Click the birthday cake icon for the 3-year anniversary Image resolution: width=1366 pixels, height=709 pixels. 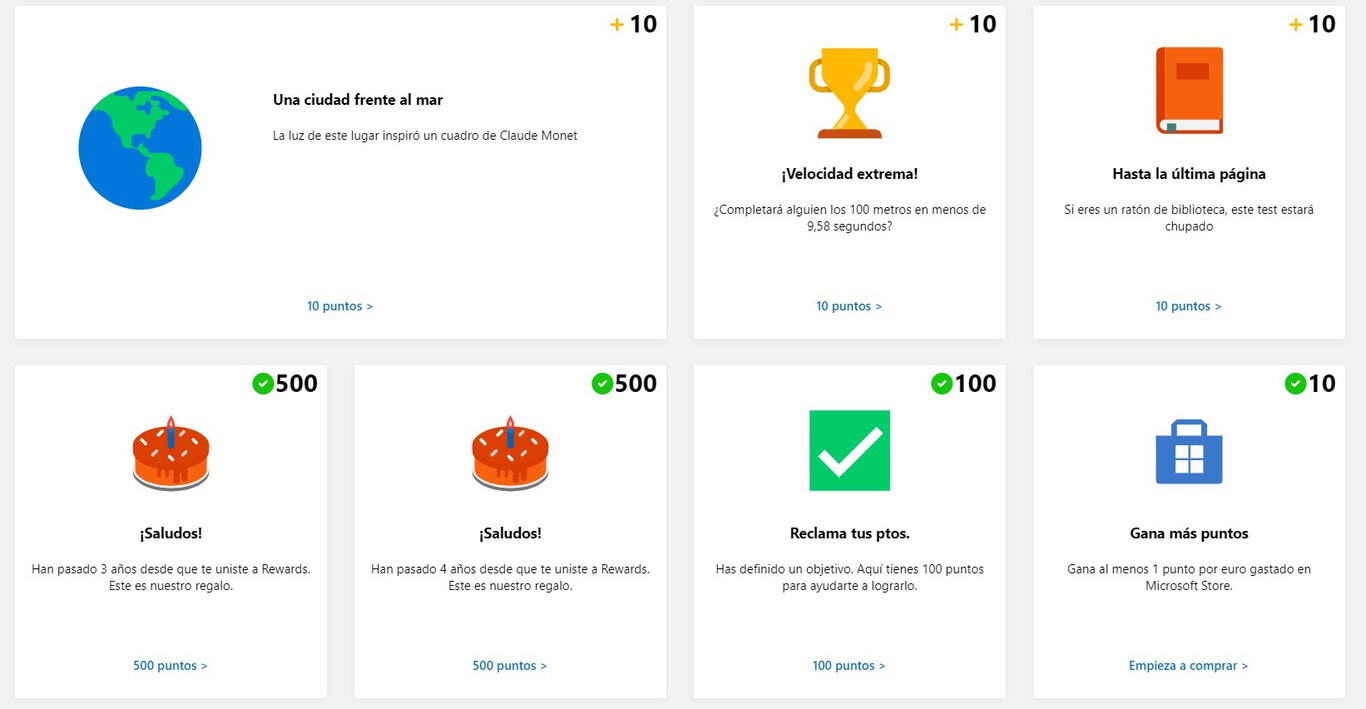point(170,453)
